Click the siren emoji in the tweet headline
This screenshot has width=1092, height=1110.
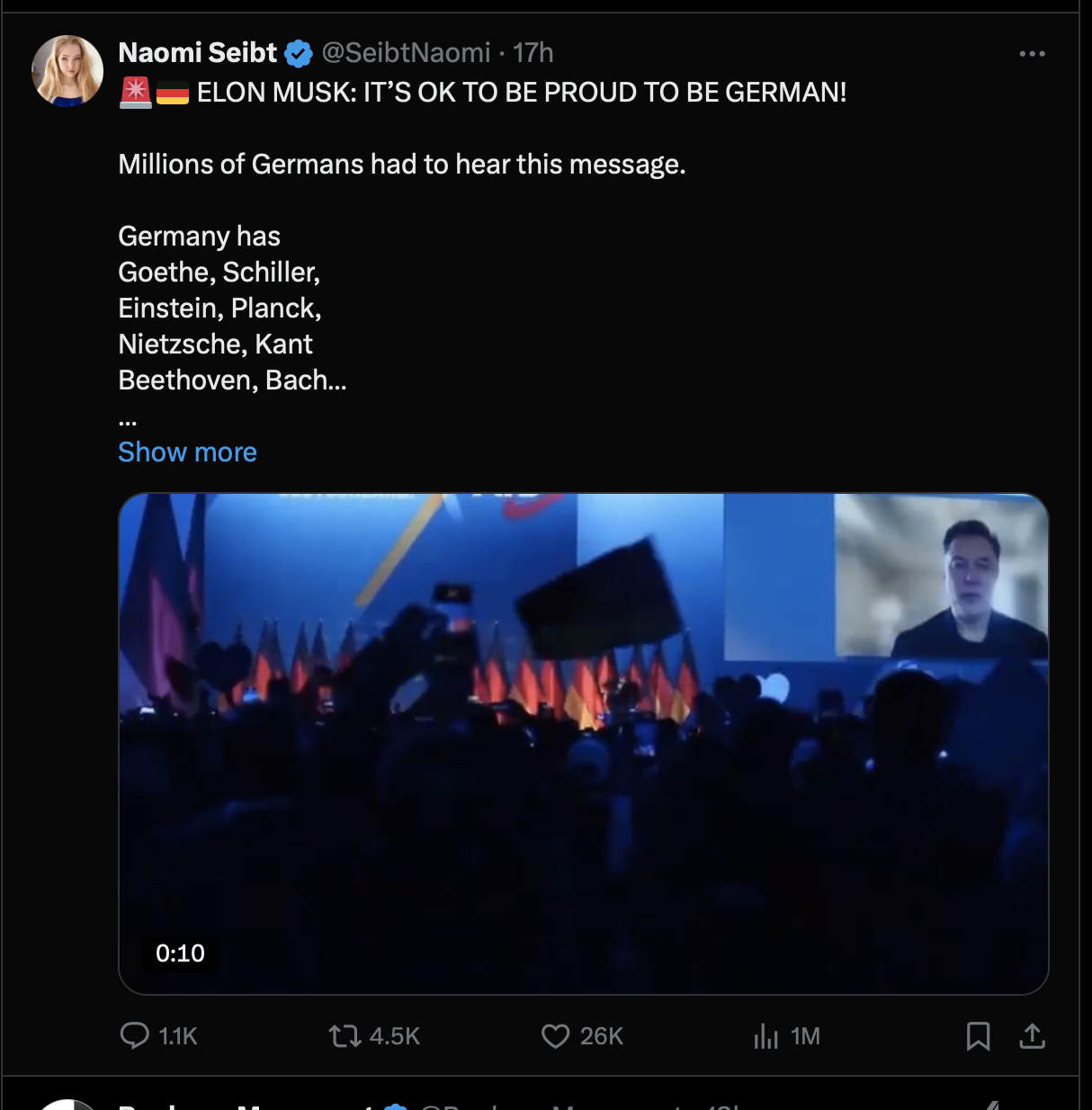(136, 93)
